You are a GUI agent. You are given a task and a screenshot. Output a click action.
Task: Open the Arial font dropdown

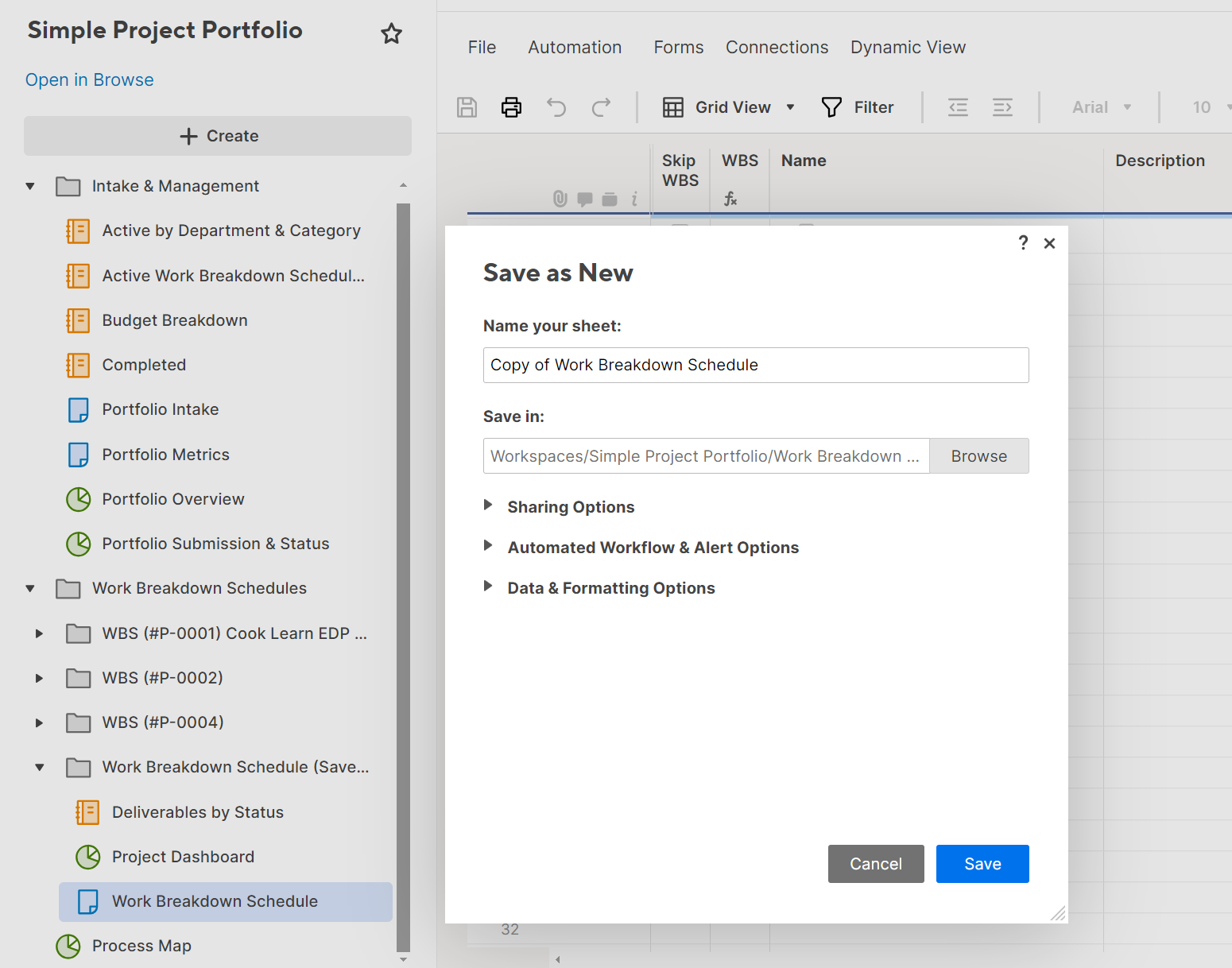click(x=1102, y=107)
